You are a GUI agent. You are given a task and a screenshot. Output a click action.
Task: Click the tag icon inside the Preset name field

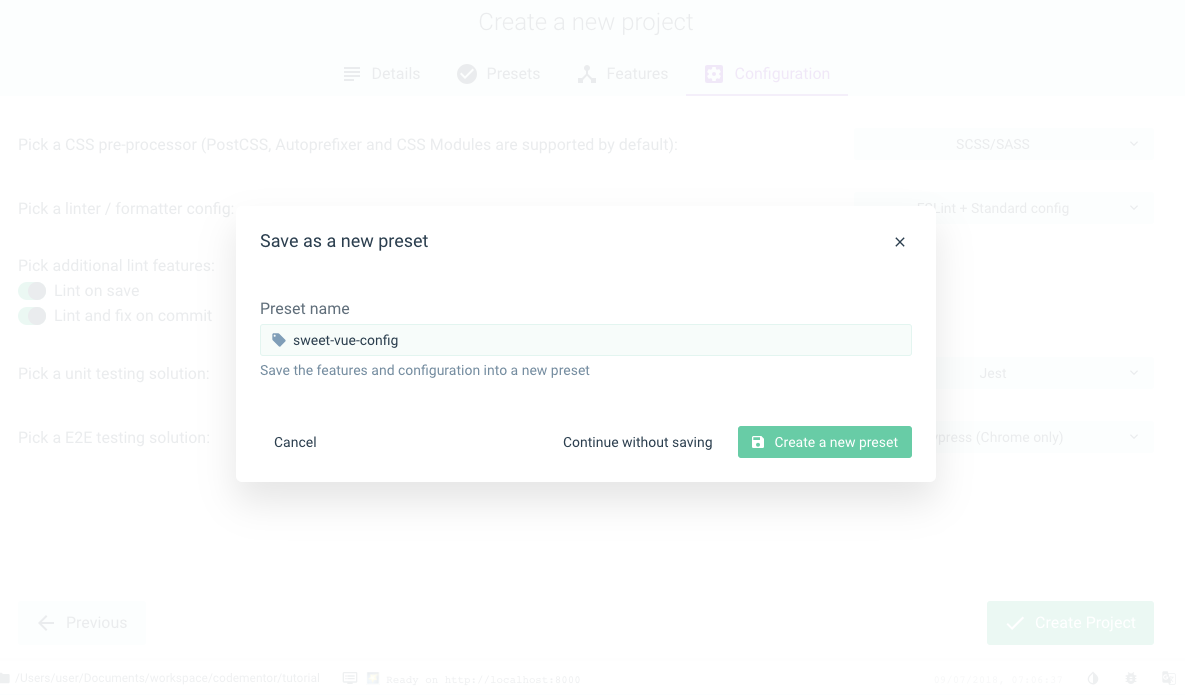coord(278,340)
